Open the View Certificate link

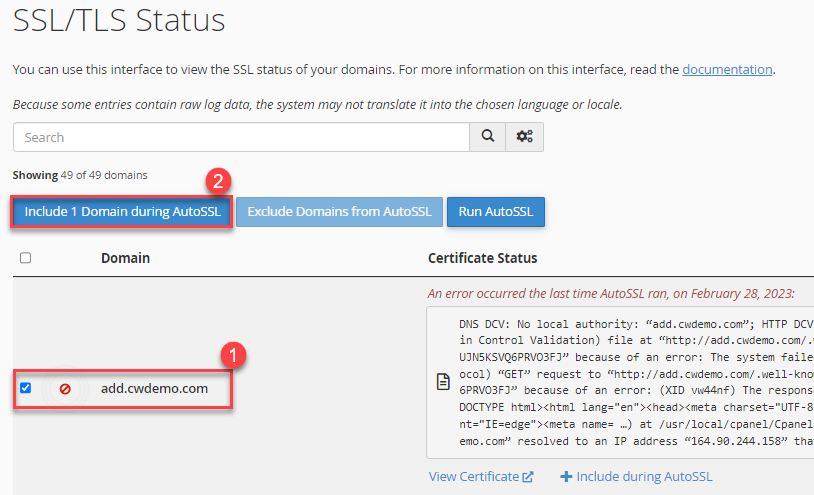[x=474, y=477]
